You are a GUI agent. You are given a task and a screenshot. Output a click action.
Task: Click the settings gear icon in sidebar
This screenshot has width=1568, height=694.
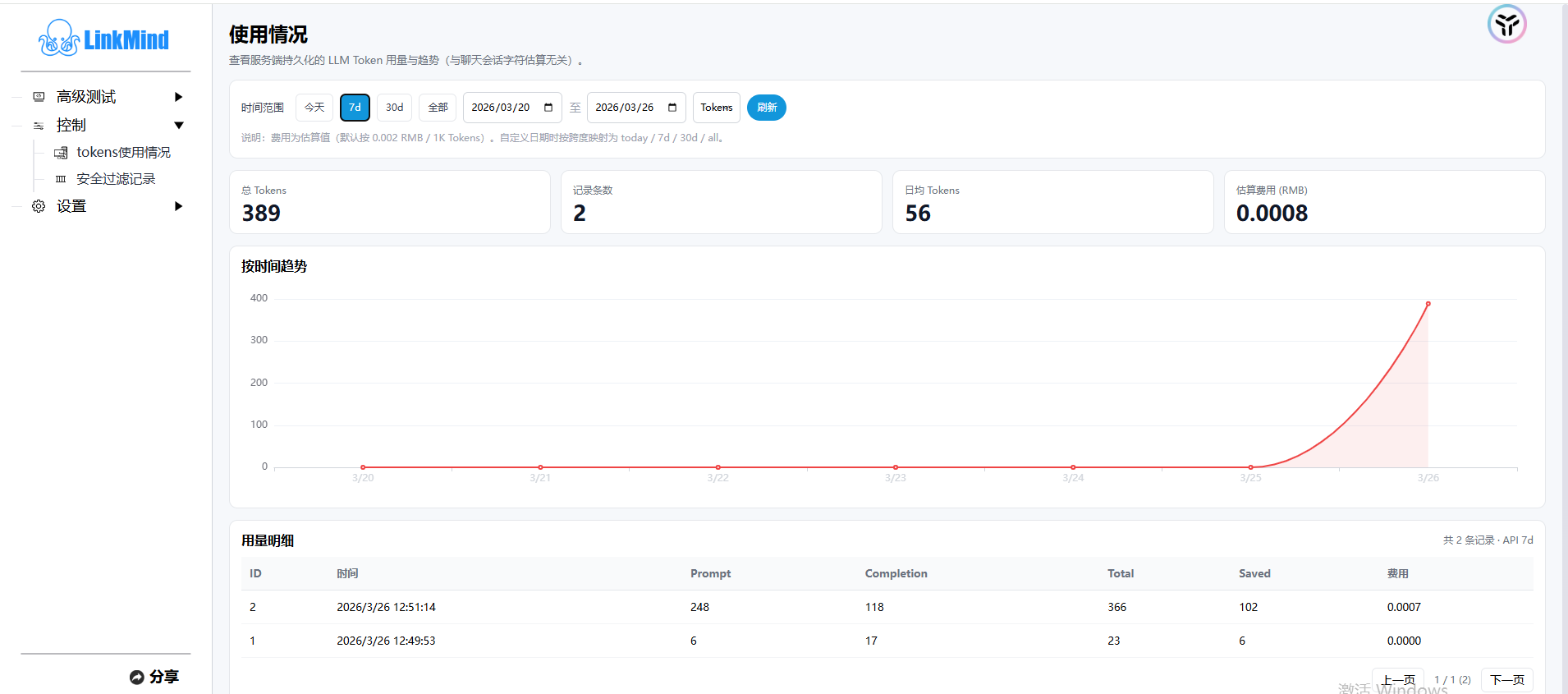click(39, 206)
